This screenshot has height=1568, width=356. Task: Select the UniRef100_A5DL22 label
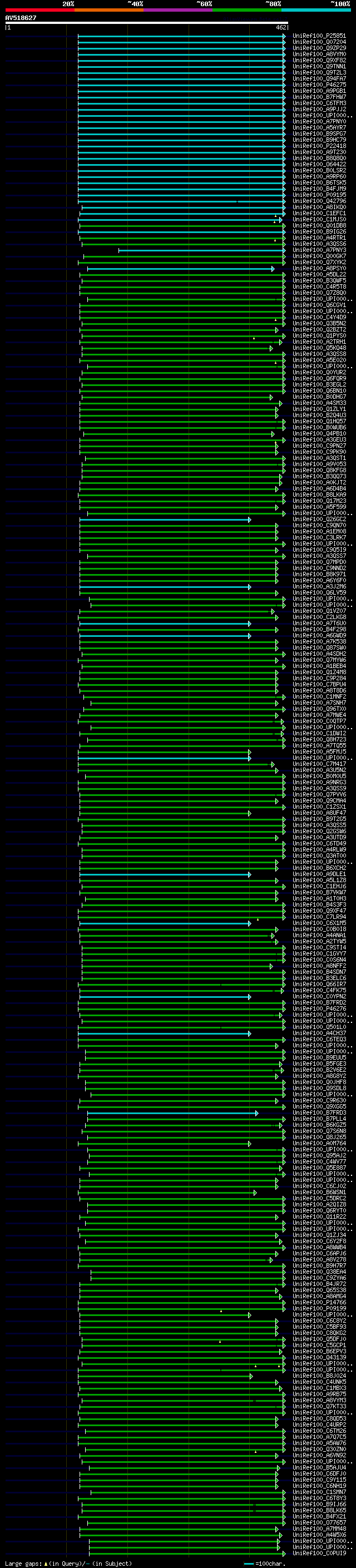tap(319, 275)
